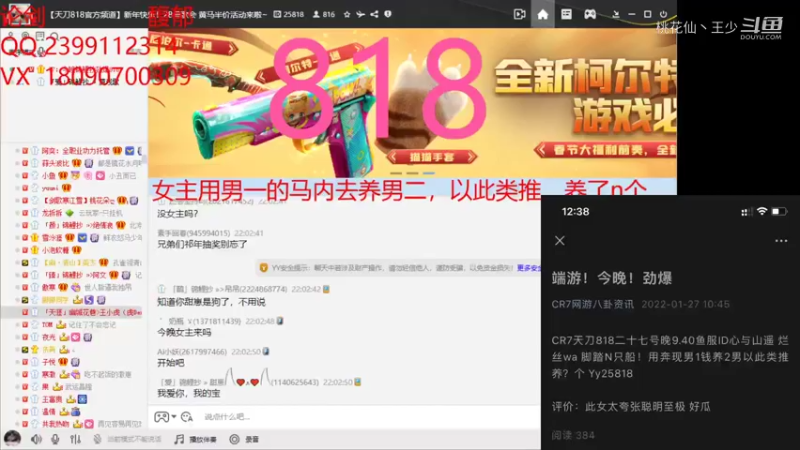Click blue badge icon beside 王富贵

[x=82, y=399]
